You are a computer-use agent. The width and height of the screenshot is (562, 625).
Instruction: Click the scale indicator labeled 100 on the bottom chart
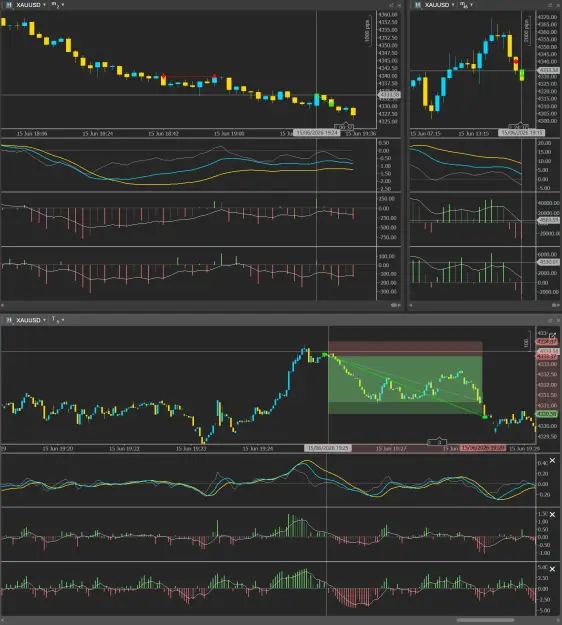click(526, 342)
